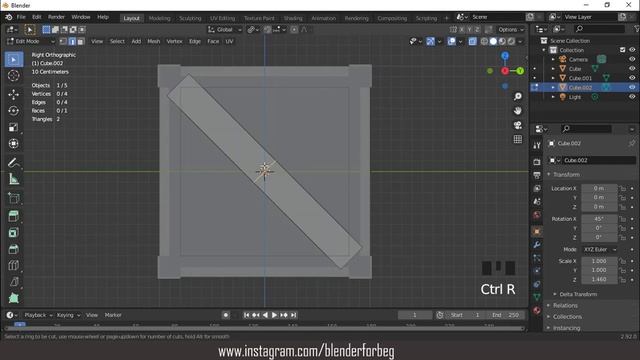640x360 pixels.
Task: Hide the Light object in outliner
Action: 632,97
